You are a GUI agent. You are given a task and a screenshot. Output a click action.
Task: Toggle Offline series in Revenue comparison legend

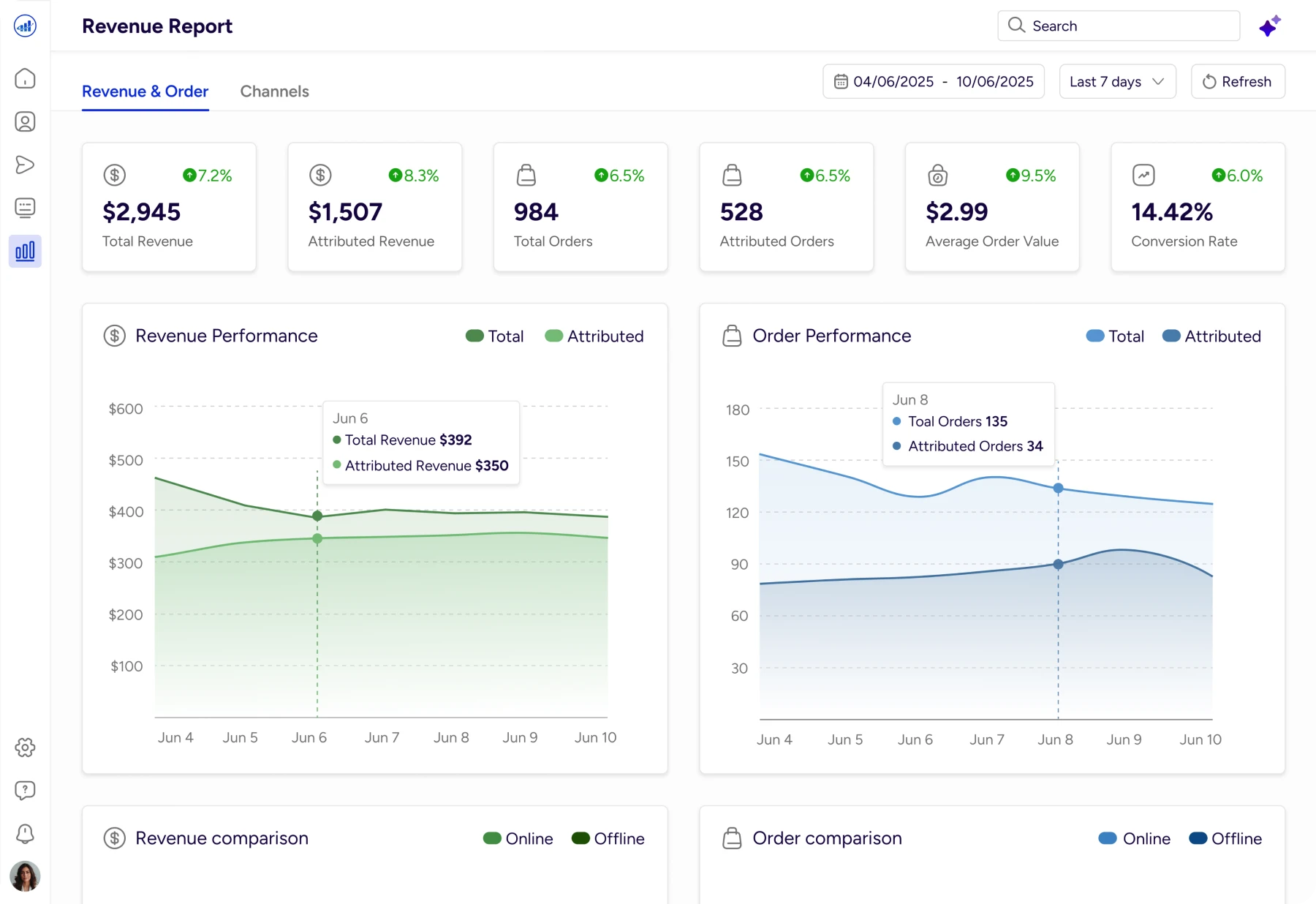(x=608, y=839)
